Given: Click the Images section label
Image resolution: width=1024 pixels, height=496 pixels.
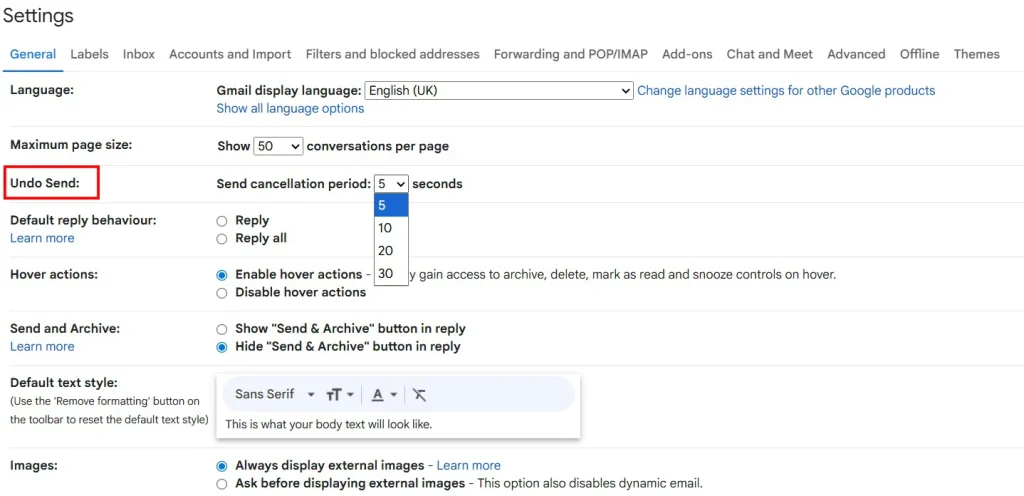Looking at the screenshot, I should [34, 465].
